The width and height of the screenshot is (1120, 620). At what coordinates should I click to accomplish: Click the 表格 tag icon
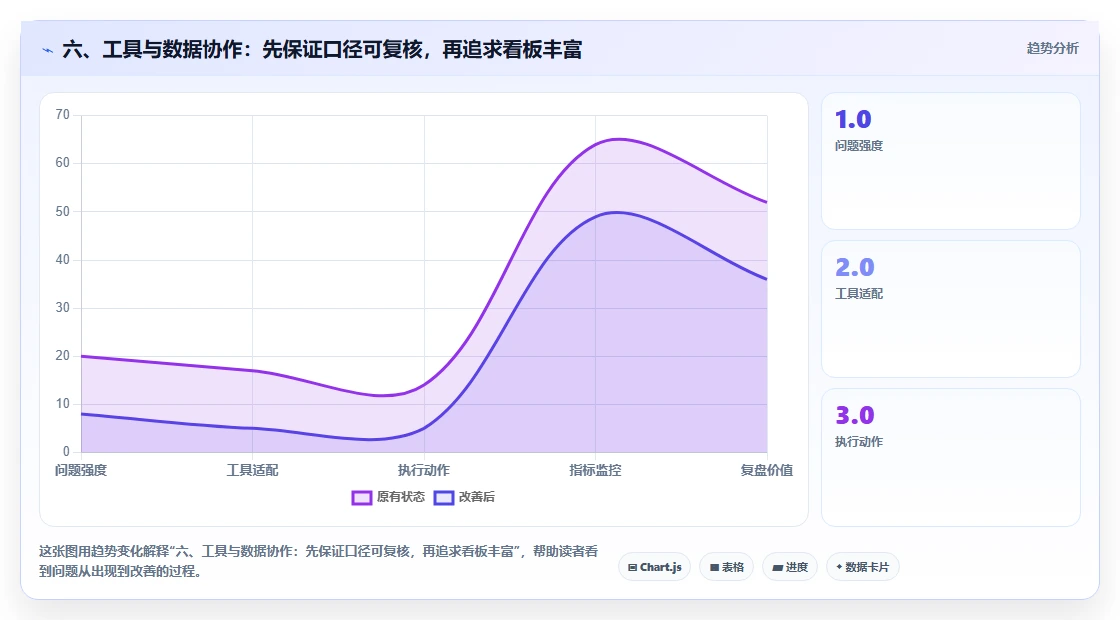pyautogui.click(x=714, y=568)
